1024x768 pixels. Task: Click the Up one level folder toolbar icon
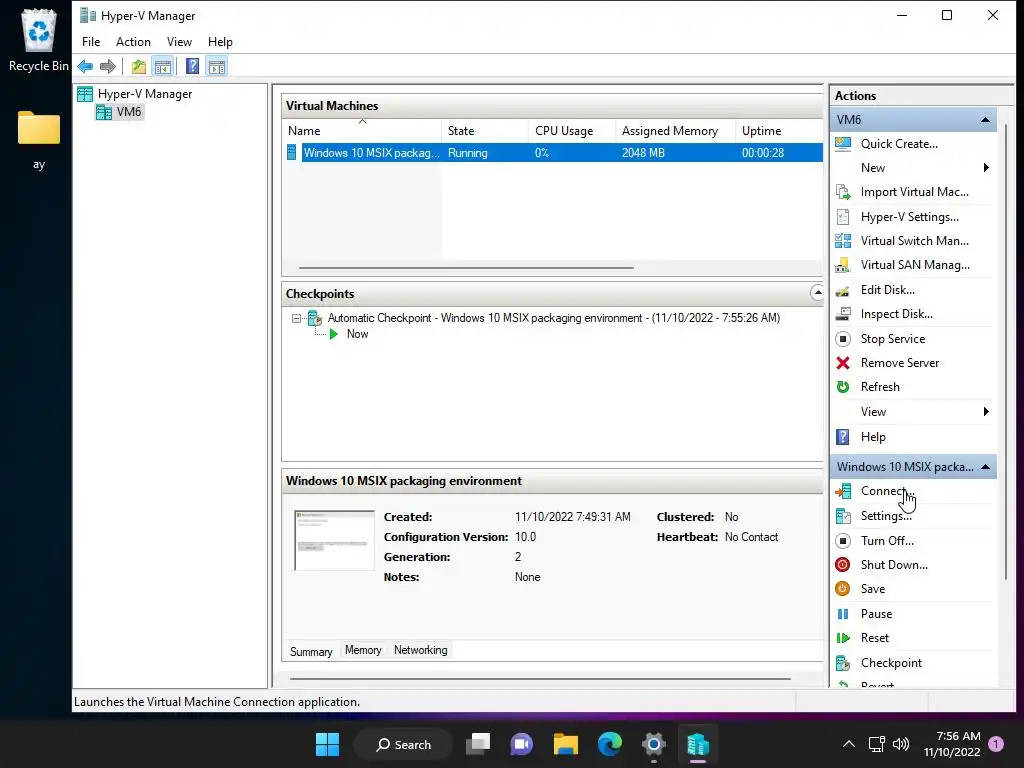(x=138, y=67)
